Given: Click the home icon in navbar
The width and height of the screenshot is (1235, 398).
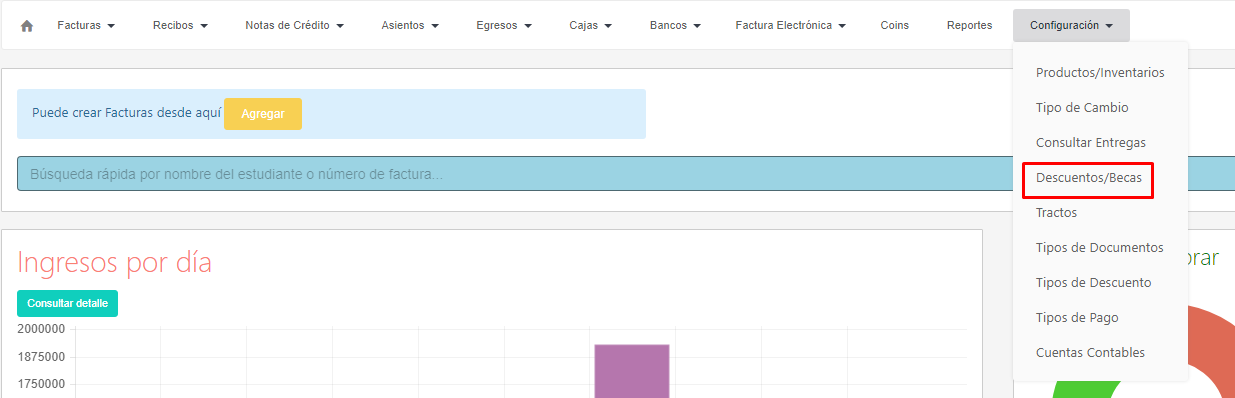Looking at the screenshot, I should pyautogui.click(x=27, y=26).
